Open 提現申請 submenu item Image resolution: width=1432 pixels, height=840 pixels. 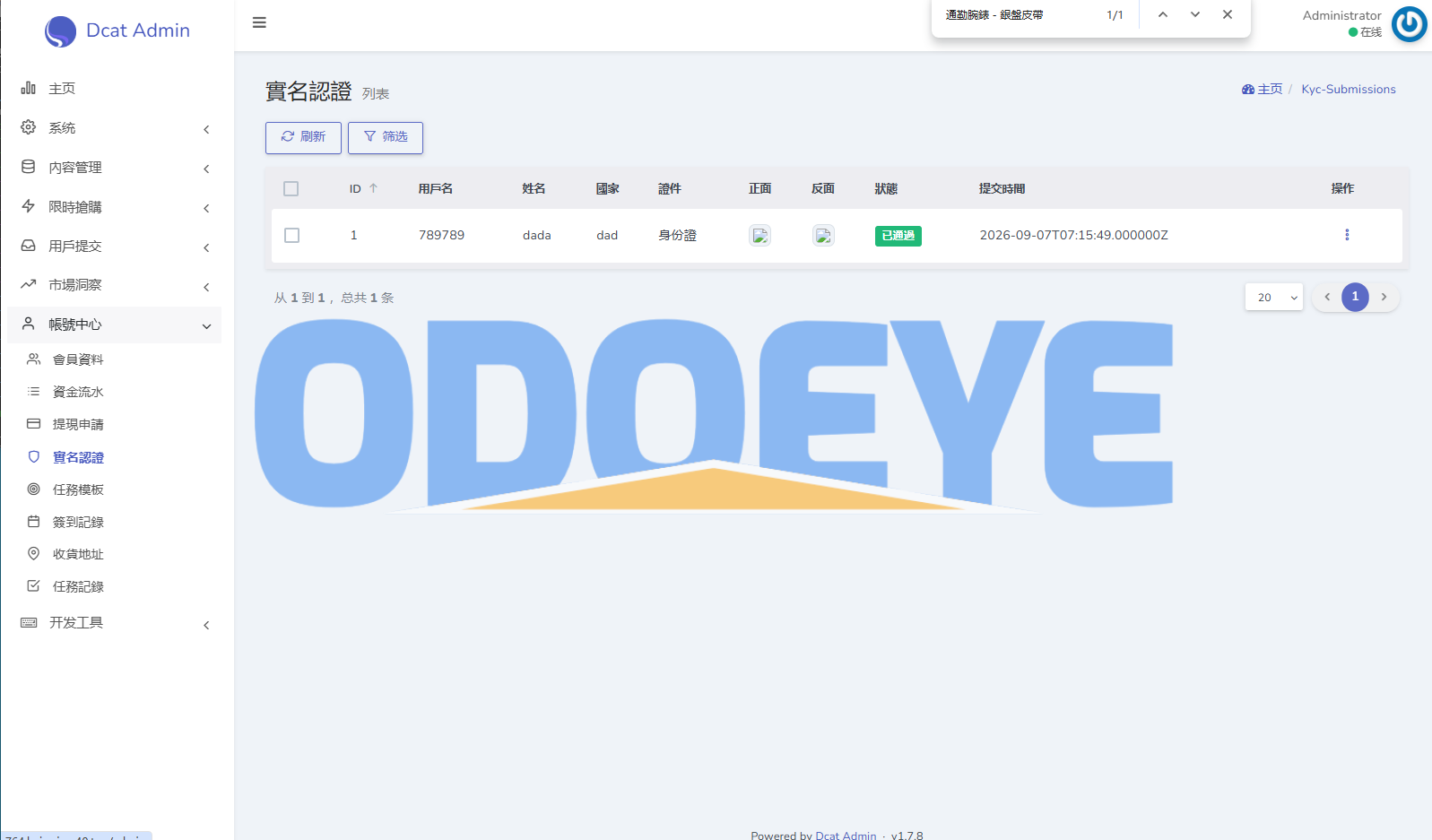coord(78,424)
